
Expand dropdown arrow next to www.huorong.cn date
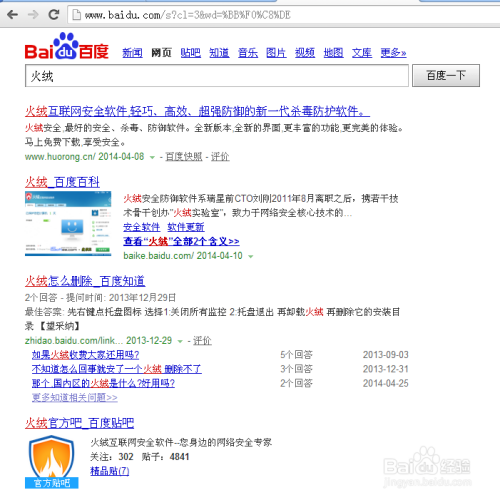click(x=152, y=157)
